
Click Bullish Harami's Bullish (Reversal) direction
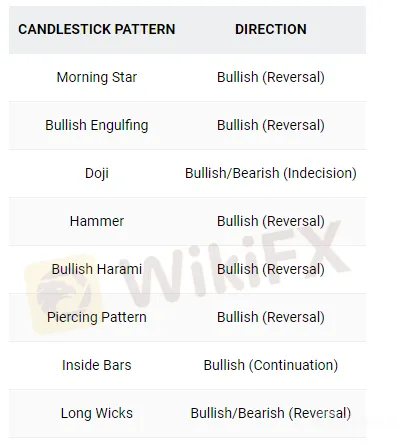pyautogui.click(x=271, y=269)
